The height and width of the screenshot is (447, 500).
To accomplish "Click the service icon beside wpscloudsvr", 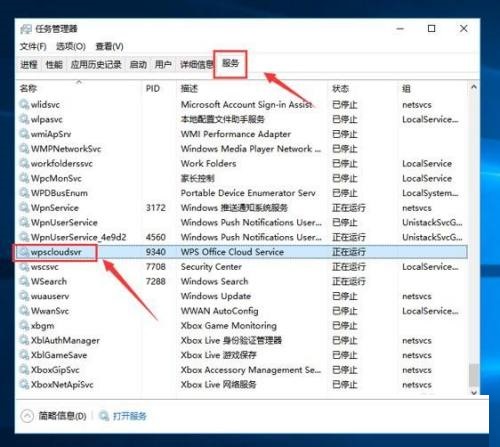I will pos(24,252).
